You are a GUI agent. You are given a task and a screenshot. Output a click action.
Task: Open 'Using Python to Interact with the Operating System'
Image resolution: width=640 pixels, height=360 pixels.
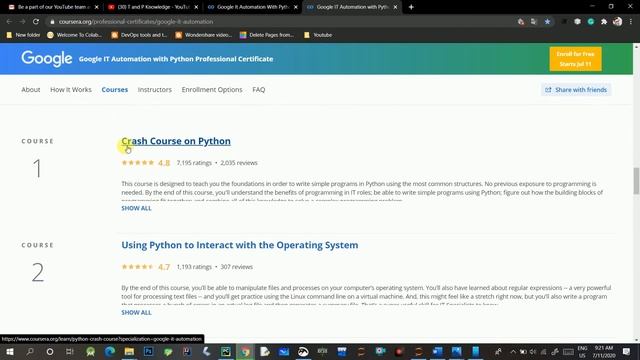click(x=240, y=245)
